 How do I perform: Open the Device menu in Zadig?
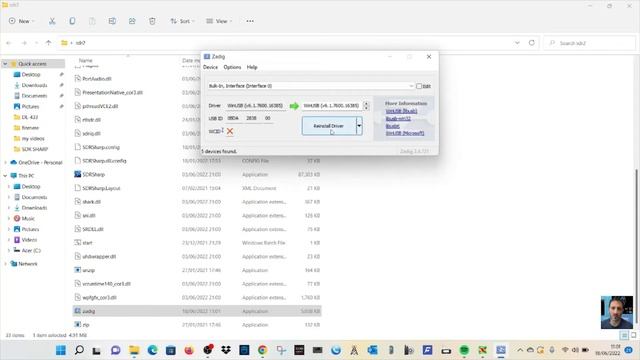click(x=211, y=67)
